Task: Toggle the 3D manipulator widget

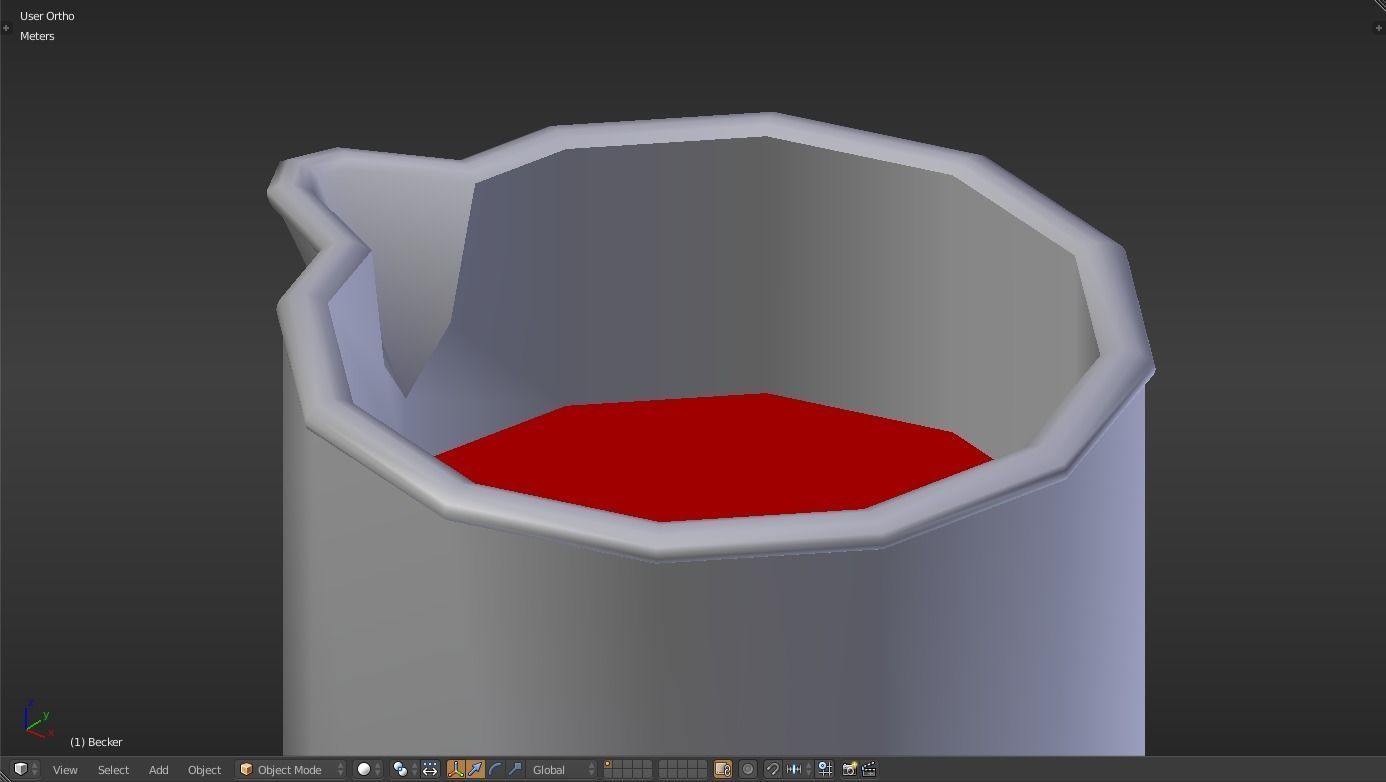Action: pyautogui.click(x=456, y=769)
